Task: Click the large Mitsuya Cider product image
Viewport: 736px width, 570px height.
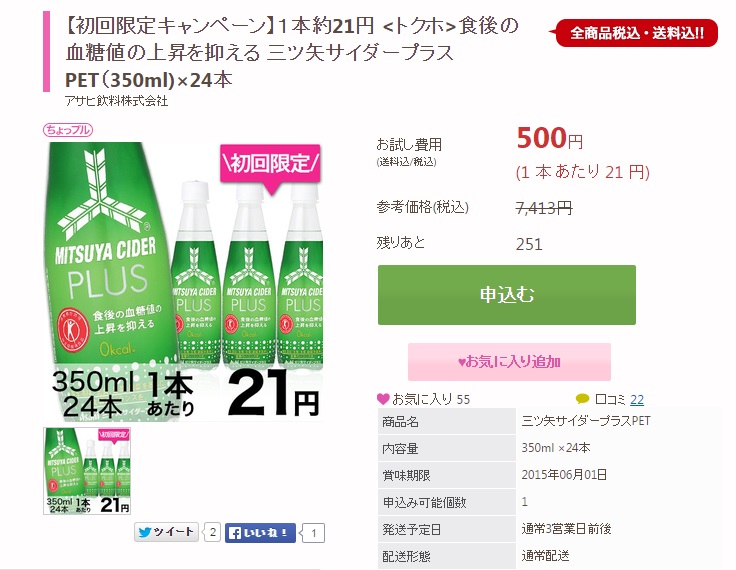Action: pos(182,280)
